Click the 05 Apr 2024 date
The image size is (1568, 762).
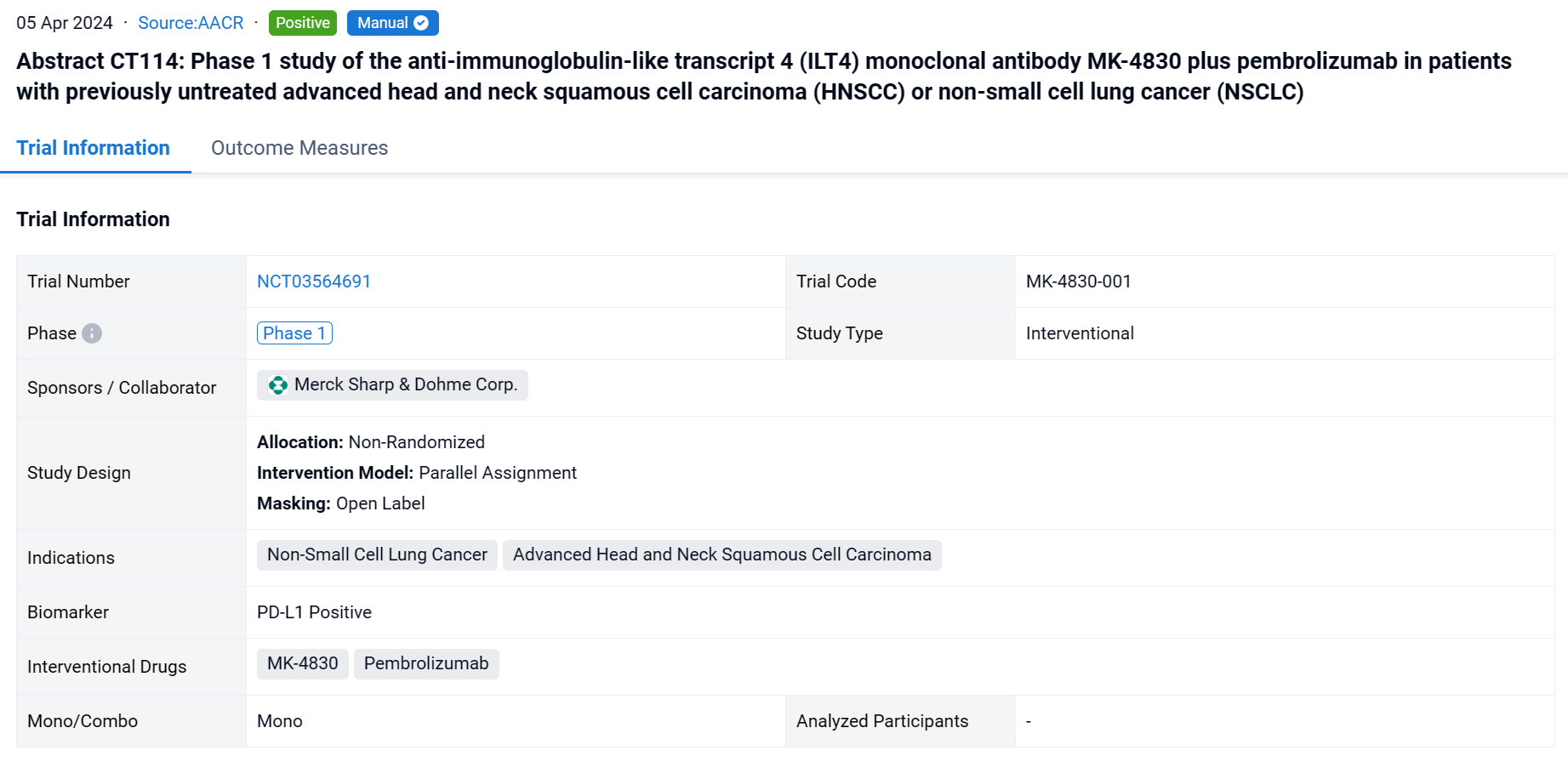(x=65, y=23)
